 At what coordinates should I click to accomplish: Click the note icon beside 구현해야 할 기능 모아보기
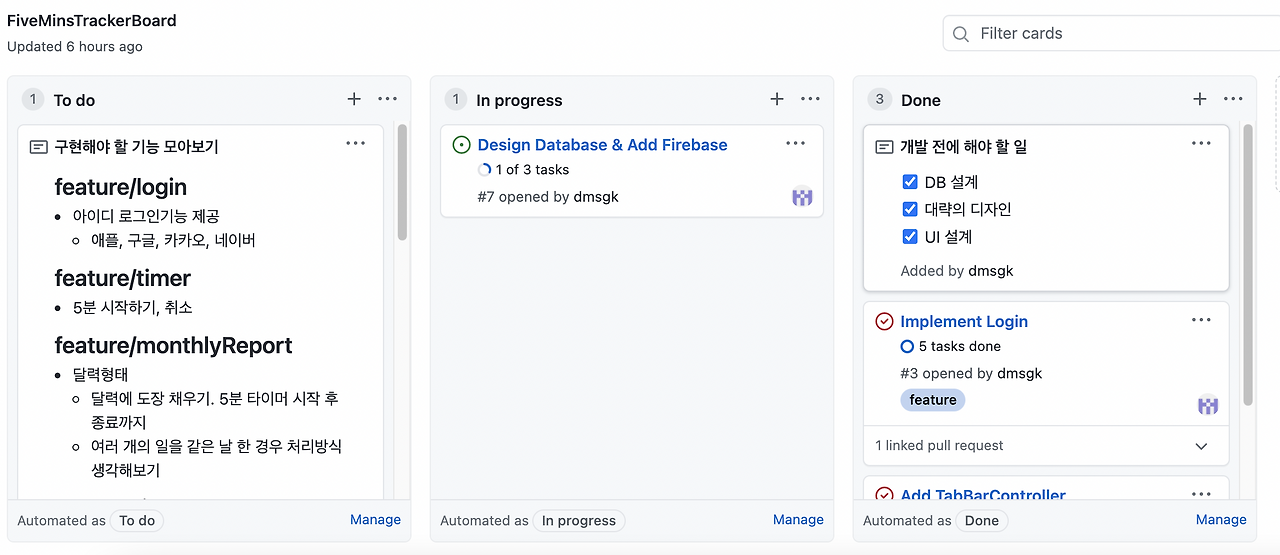[x=39, y=147]
